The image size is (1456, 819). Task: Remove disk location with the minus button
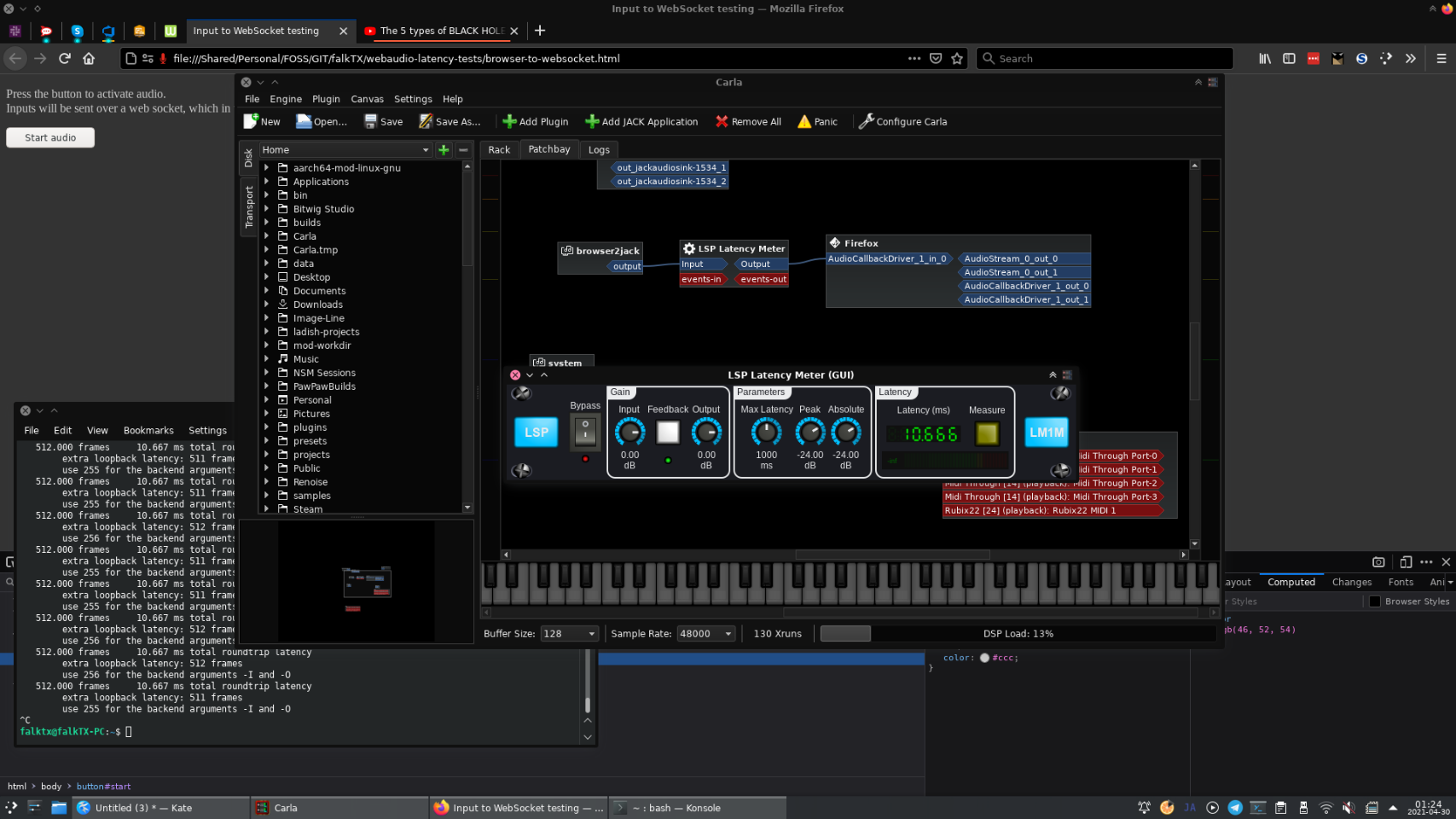463,149
